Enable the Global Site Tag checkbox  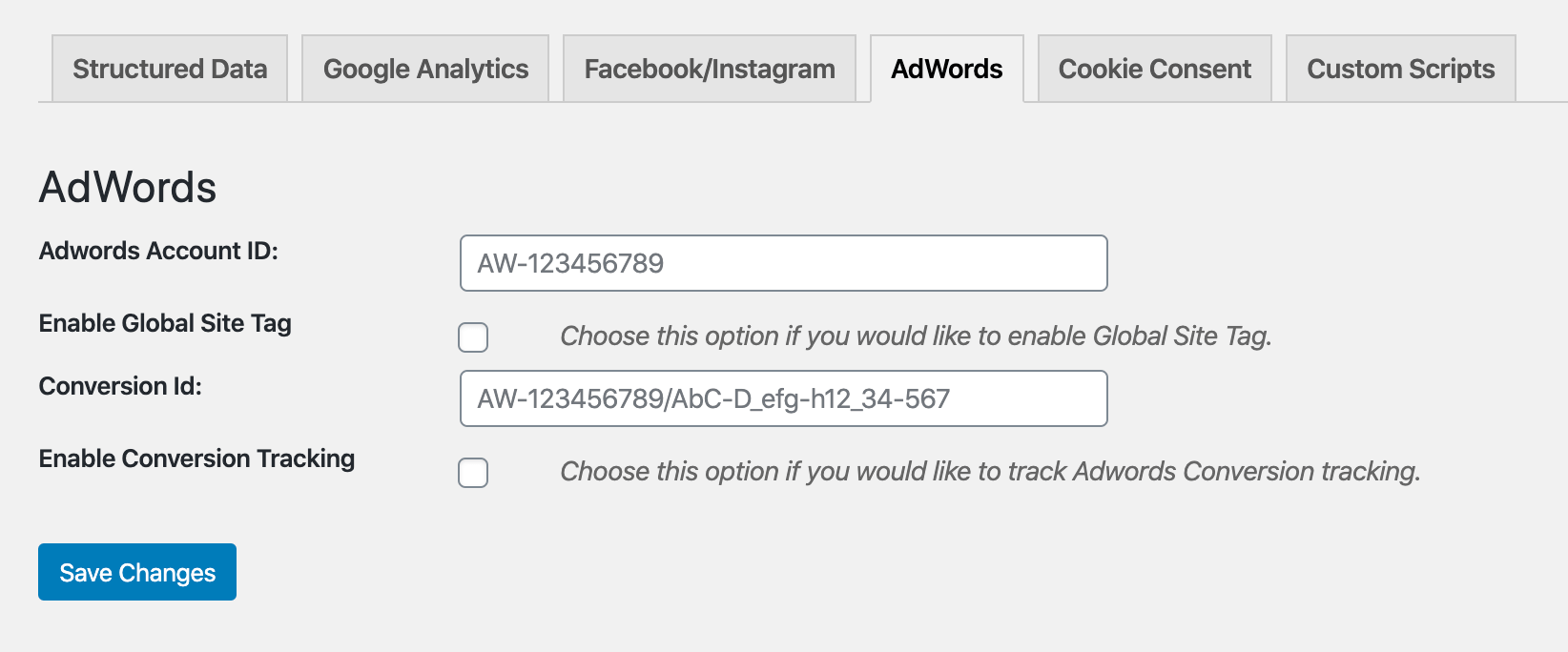pos(473,337)
